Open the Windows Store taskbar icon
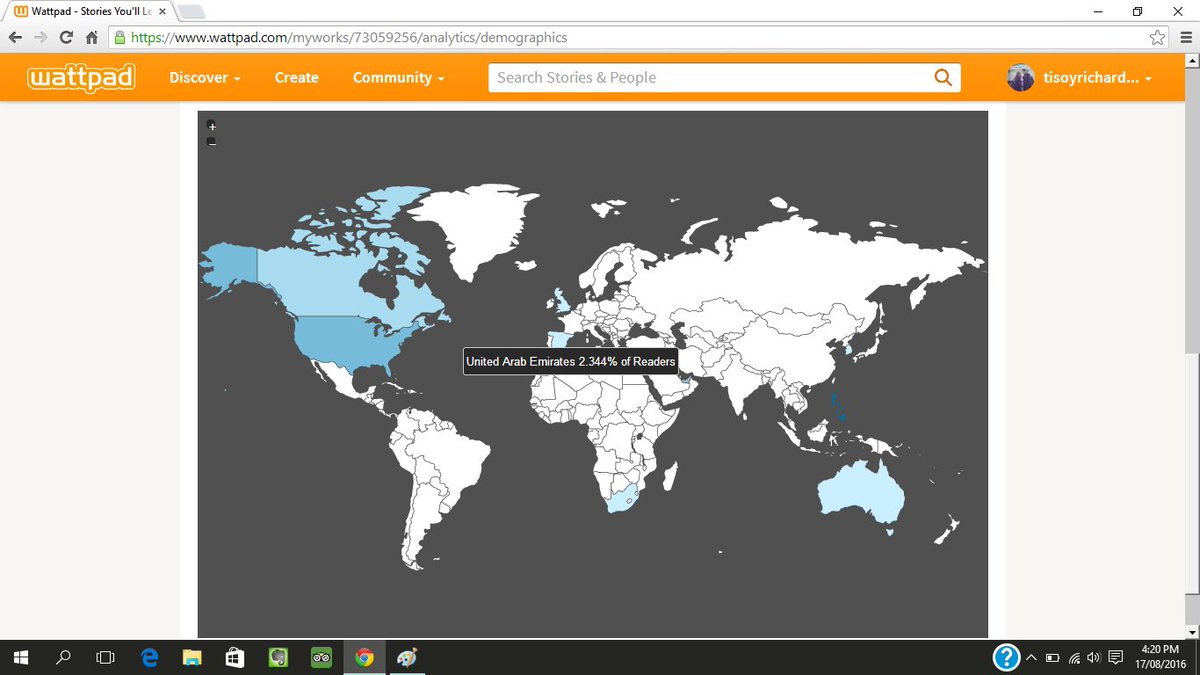The width and height of the screenshot is (1200, 675). coord(235,657)
